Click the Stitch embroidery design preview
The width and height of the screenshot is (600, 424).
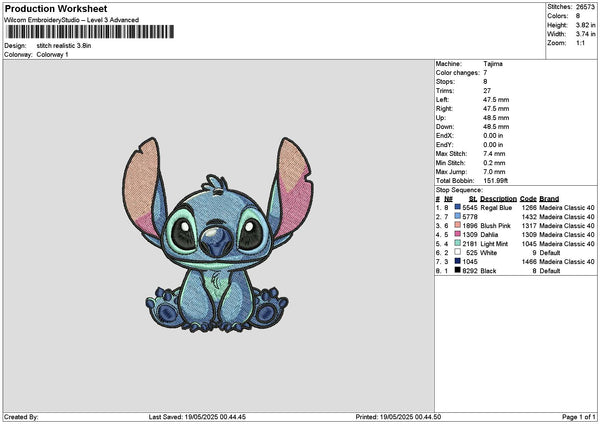(218, 235)
